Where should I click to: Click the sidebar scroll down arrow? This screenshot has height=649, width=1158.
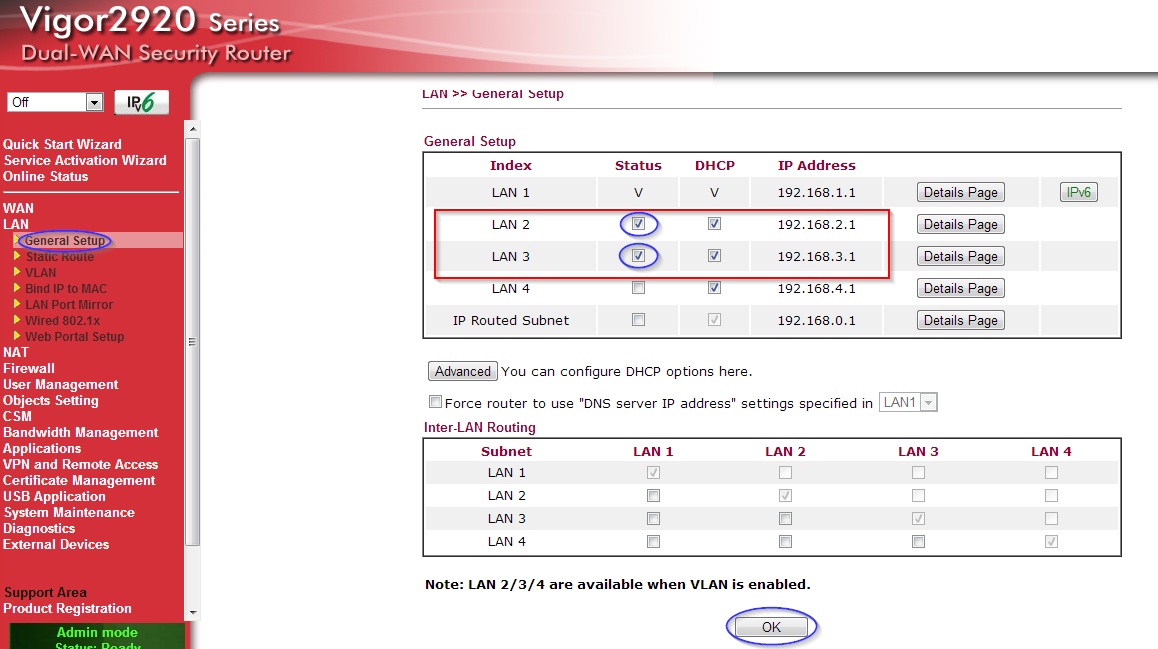tap(193, 613)
